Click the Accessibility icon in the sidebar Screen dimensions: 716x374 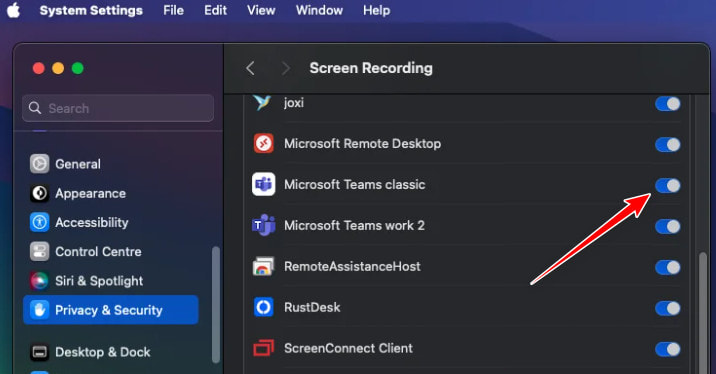(40, 222)
